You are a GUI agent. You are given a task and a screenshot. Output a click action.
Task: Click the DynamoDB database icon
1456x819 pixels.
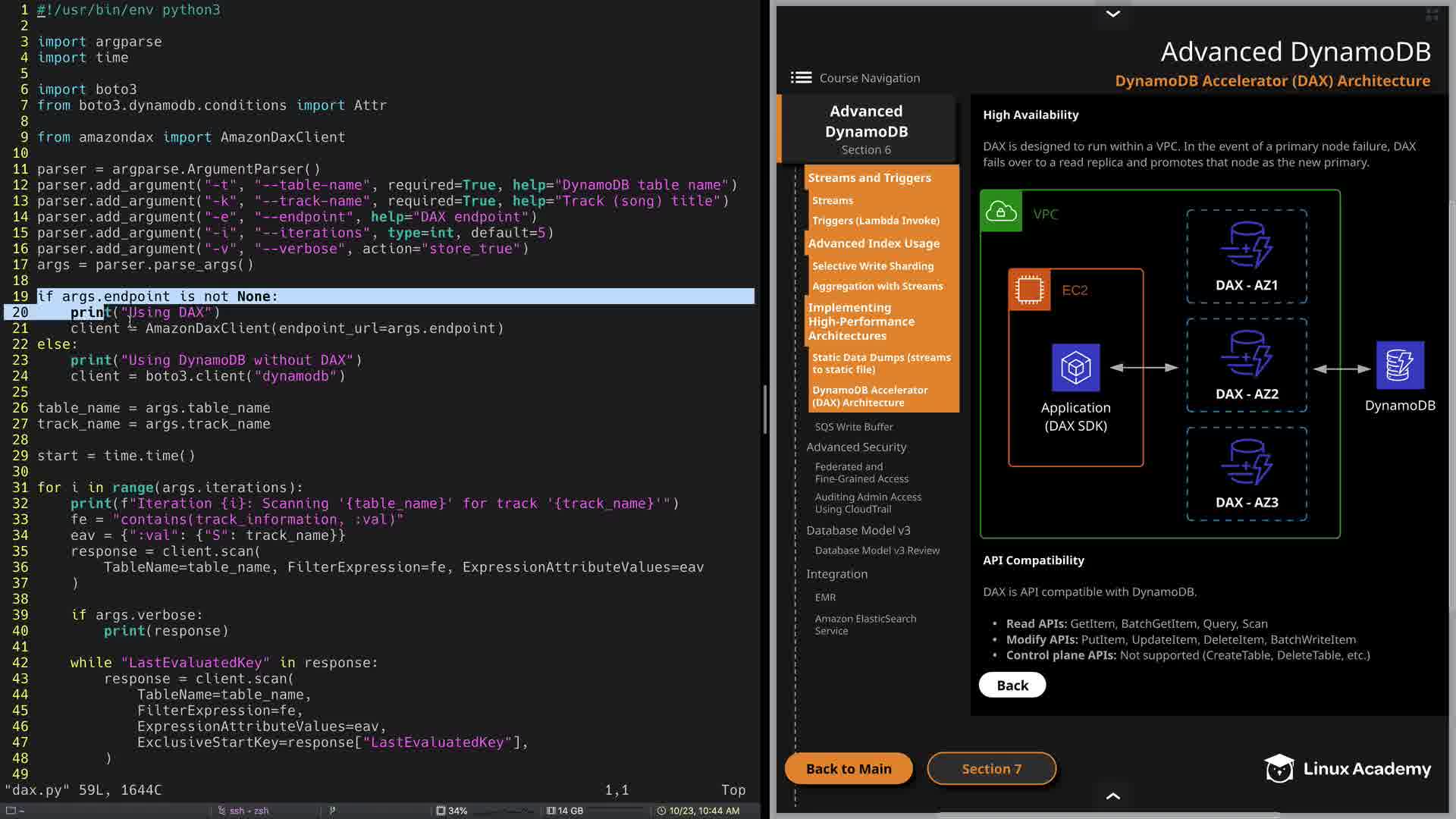(1399, 366)
